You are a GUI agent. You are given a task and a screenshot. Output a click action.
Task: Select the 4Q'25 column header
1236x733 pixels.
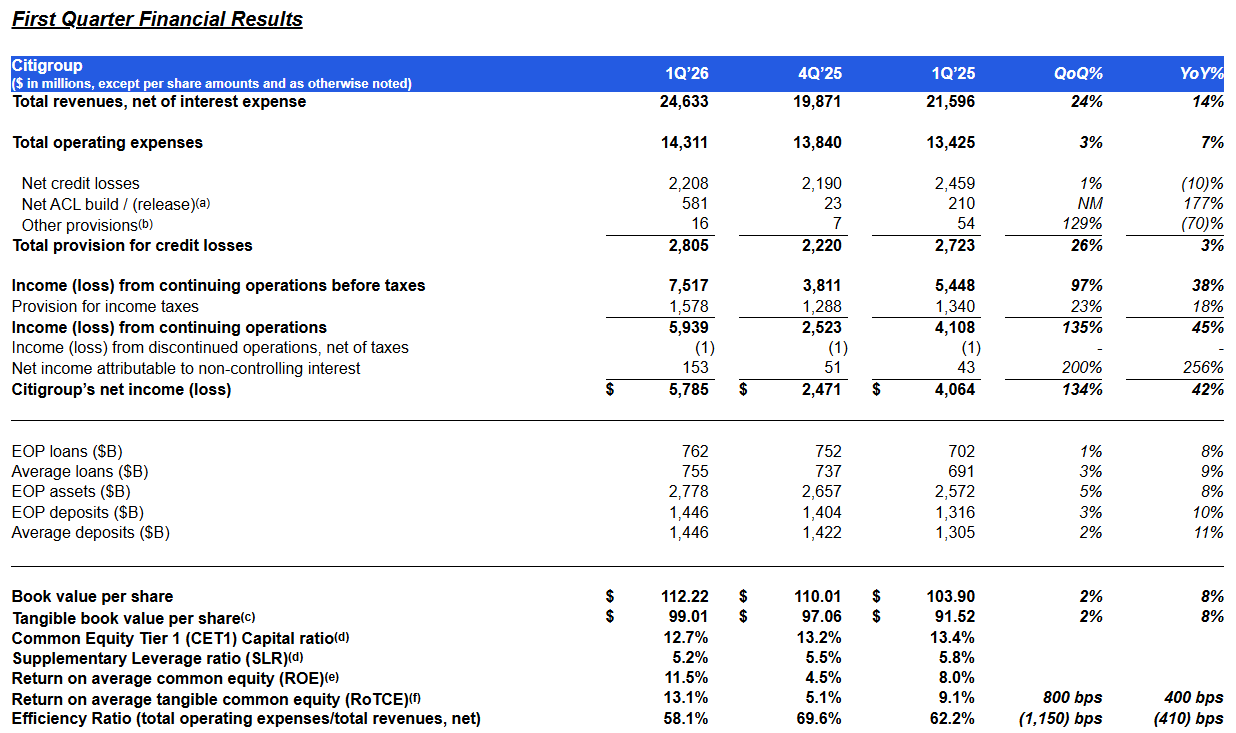click(819, 74)
